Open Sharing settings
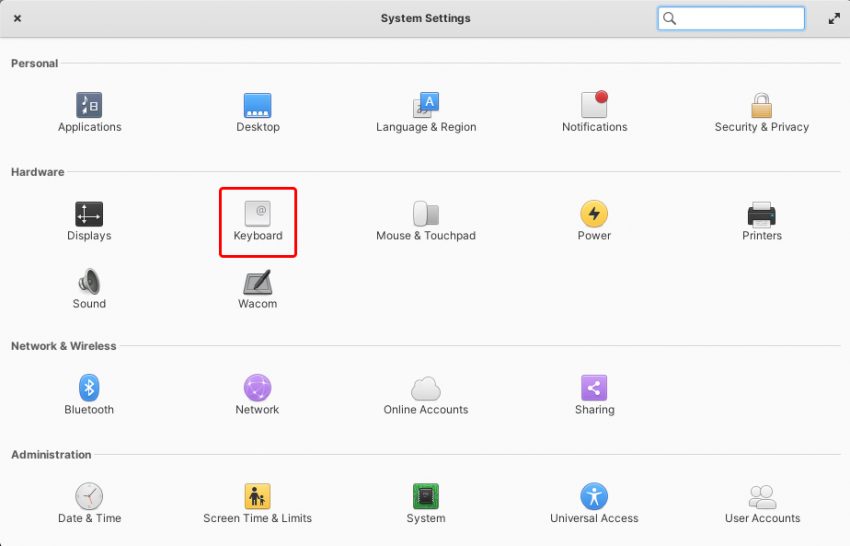This screenshot has height=546, width=850. (594, 389)
